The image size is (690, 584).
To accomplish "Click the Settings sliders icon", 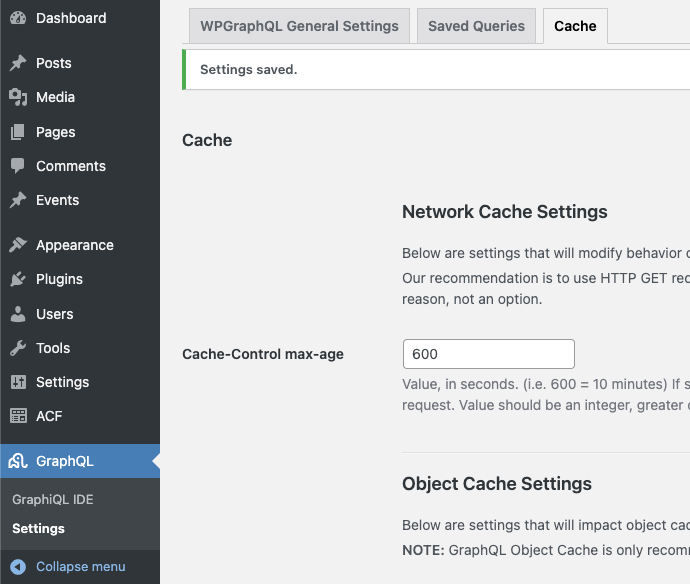I will pyautogui.click(x=18, y=382).
